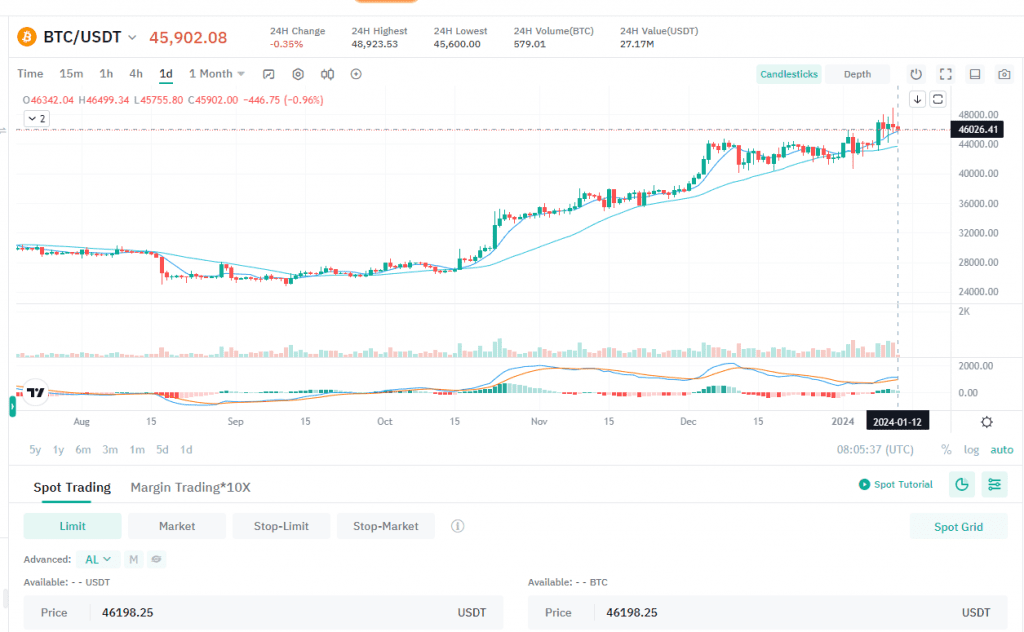Enter fullscreen chart mode
This screenshot has height=632, width=1024.
[x=946, y=74]
